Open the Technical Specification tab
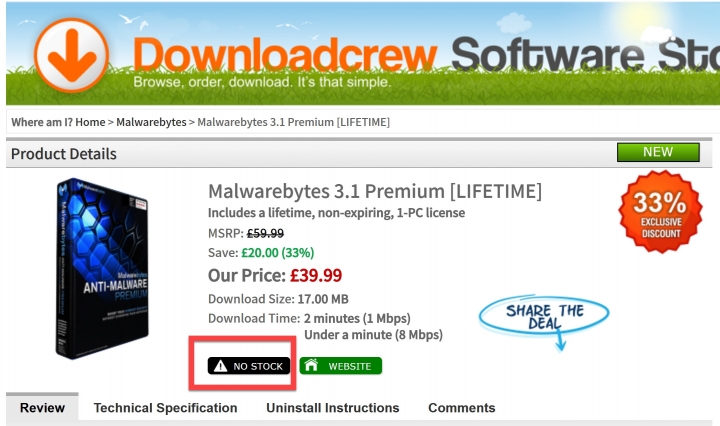720x426 pixels. [x=165, y=408]
